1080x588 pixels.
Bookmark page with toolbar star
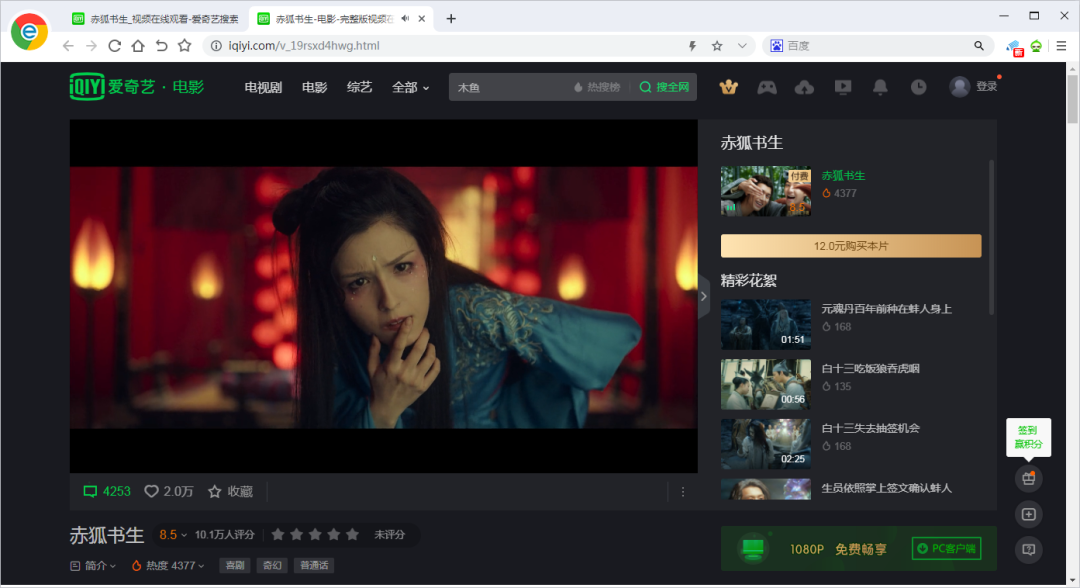pyautogui.click(x=185, y=45)
